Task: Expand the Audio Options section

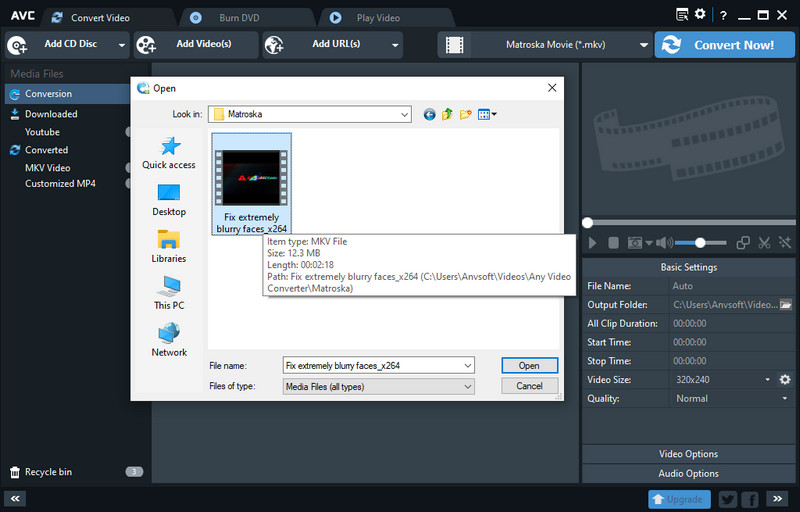Action: tap(688, 474)
